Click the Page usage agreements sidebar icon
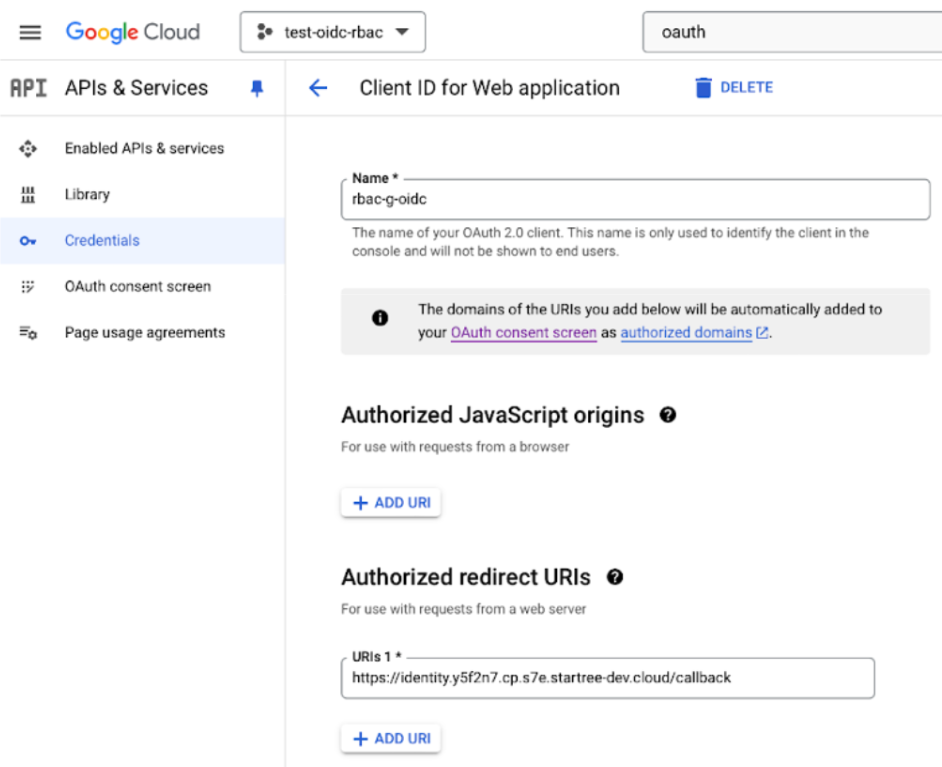942x767 pixels. coord(29,332)
